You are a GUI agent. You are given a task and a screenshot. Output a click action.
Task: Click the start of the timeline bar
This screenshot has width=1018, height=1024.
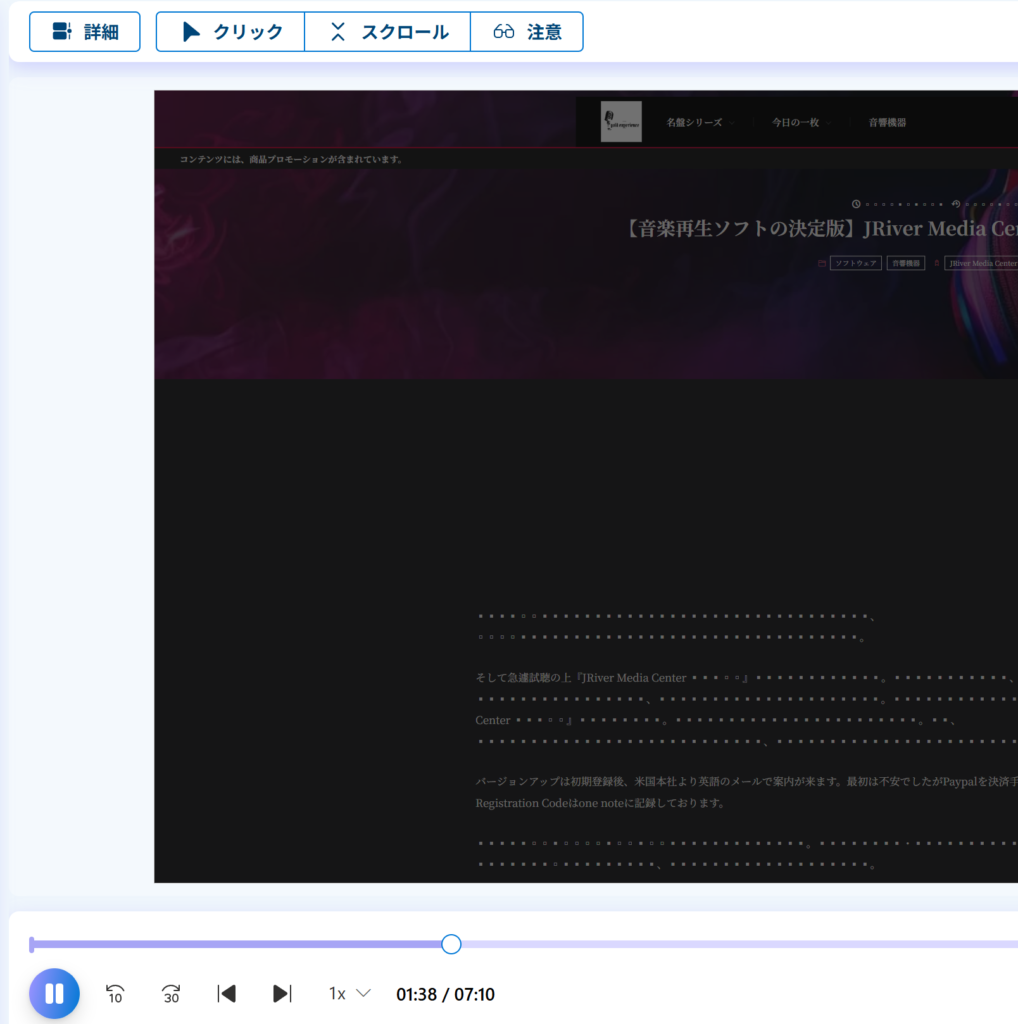33,944
